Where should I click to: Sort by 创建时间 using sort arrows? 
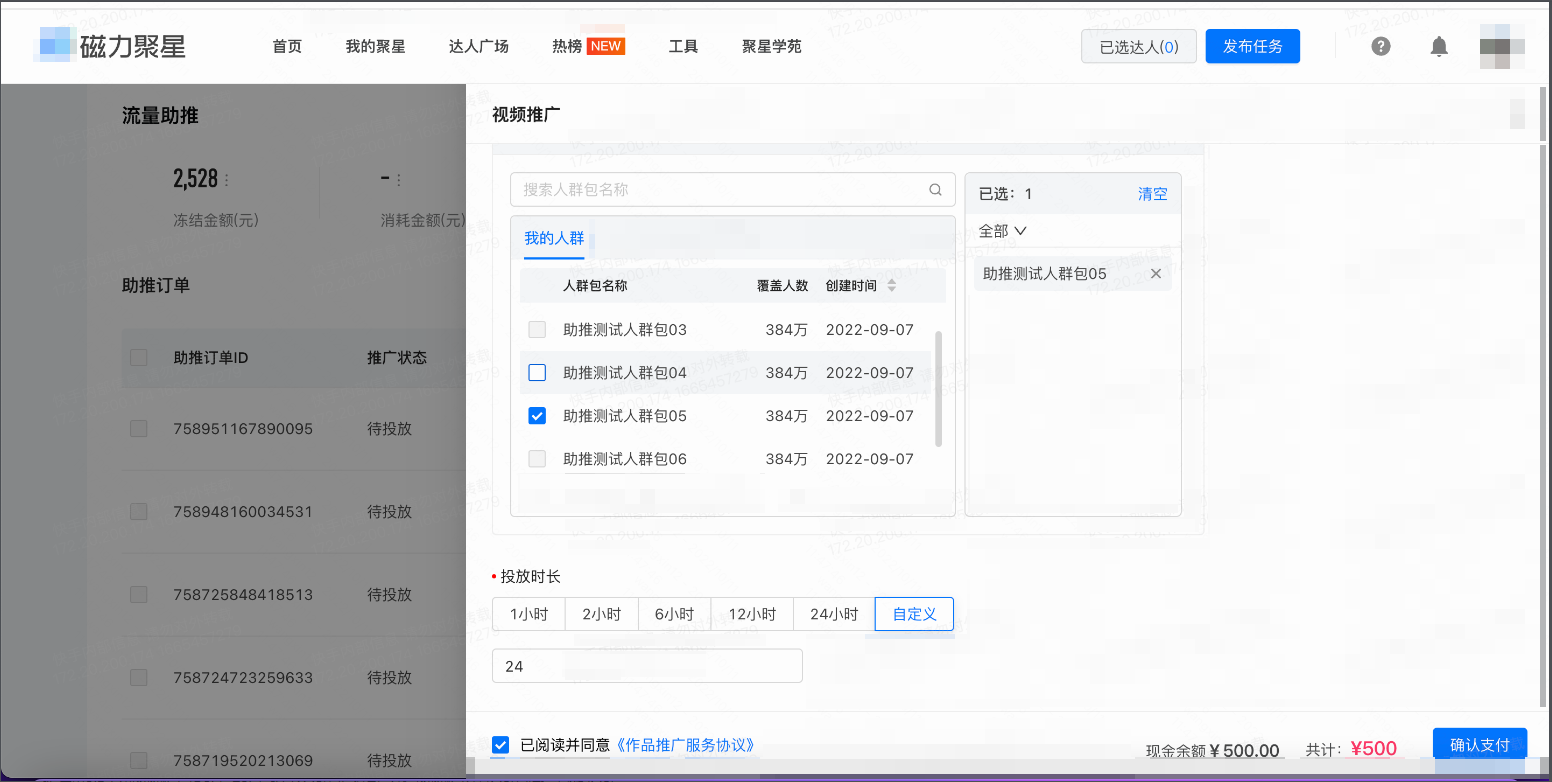[x=892, y=286]
